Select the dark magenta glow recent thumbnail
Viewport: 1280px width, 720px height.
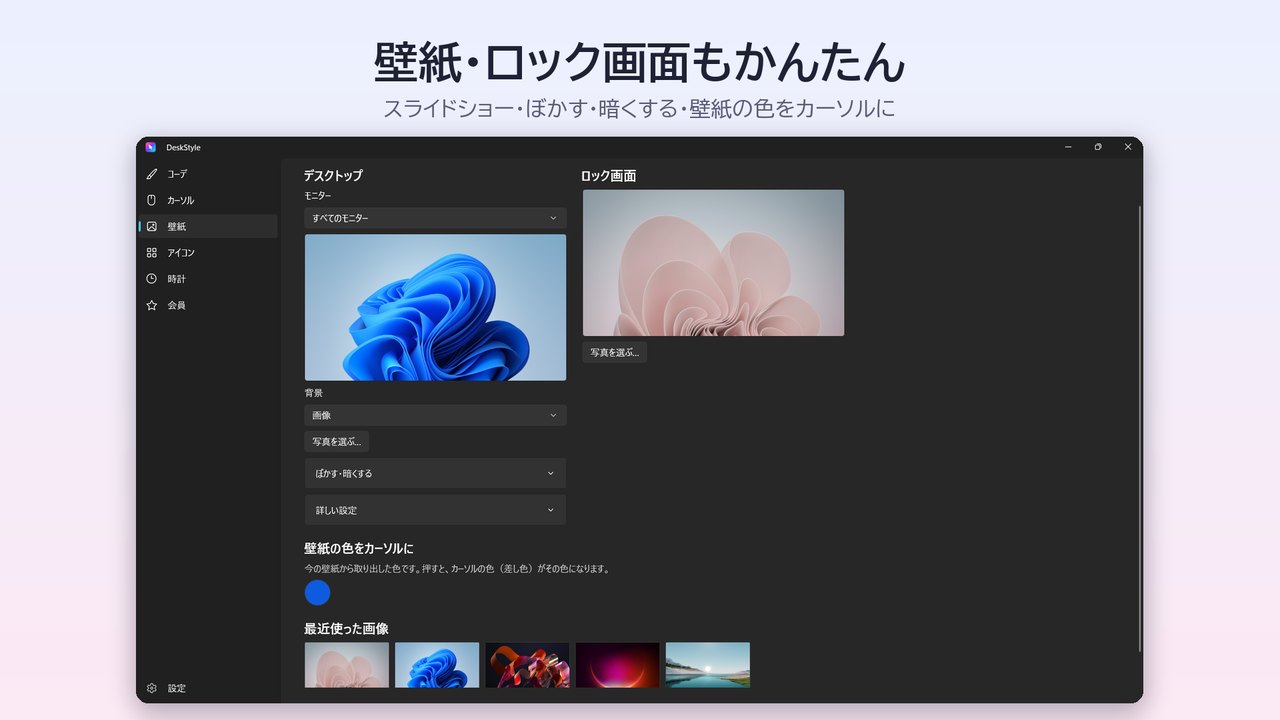(617, 665)
